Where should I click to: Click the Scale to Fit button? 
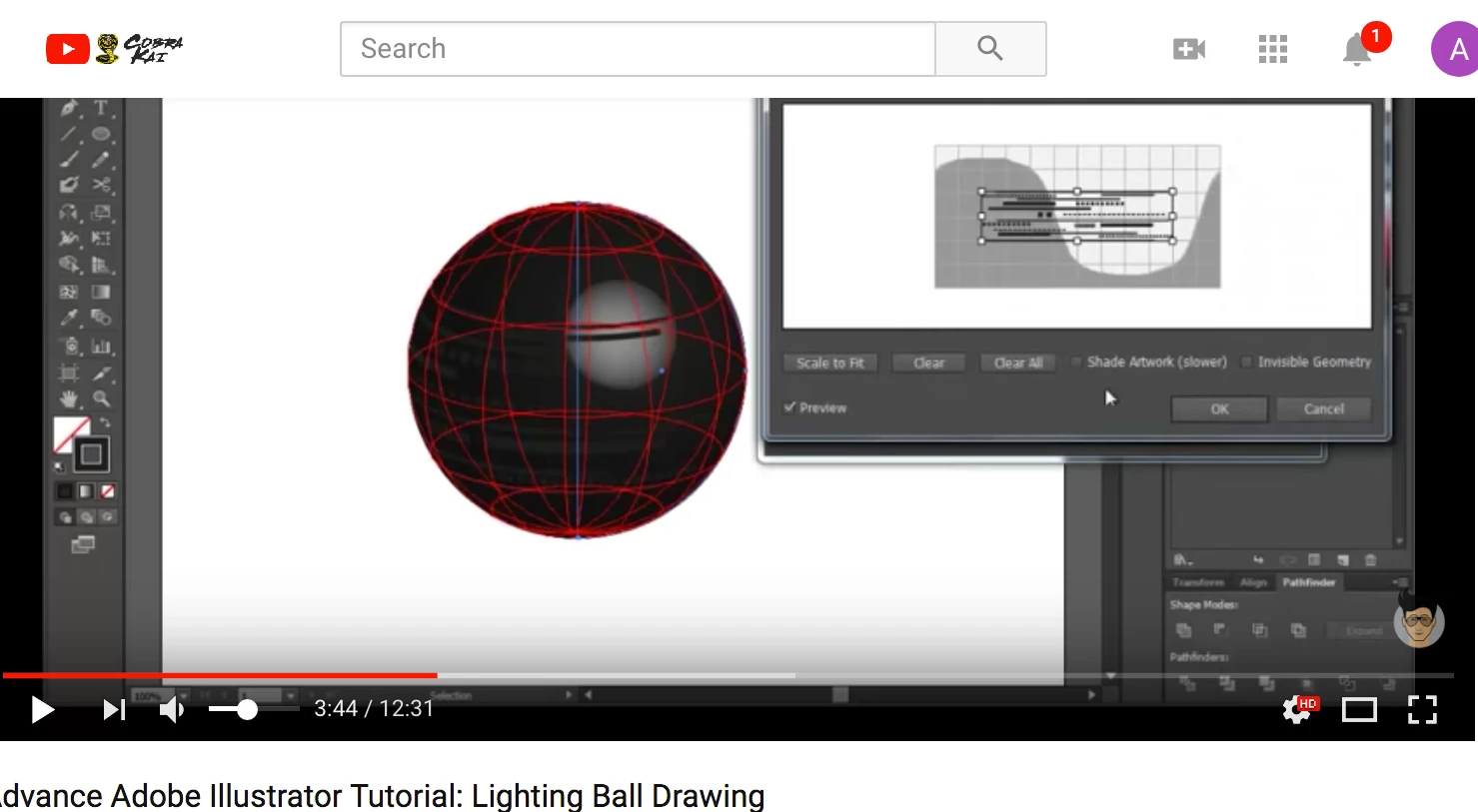coord(830,363)
